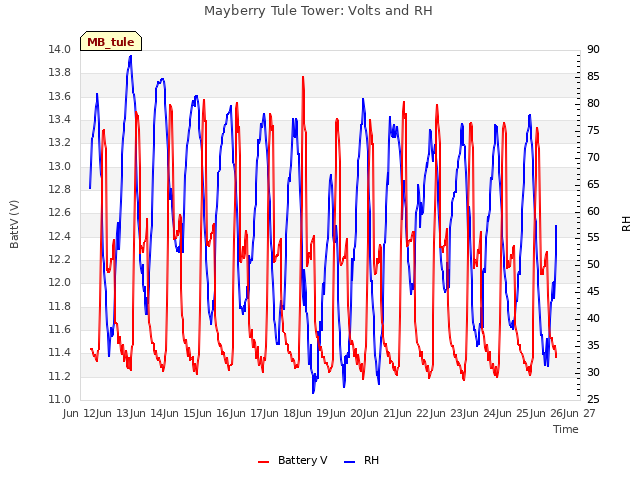Viewport: 640px width, 480px height.
Task: Click the MB_tule annotation label
Action: (x=111, y=41)
